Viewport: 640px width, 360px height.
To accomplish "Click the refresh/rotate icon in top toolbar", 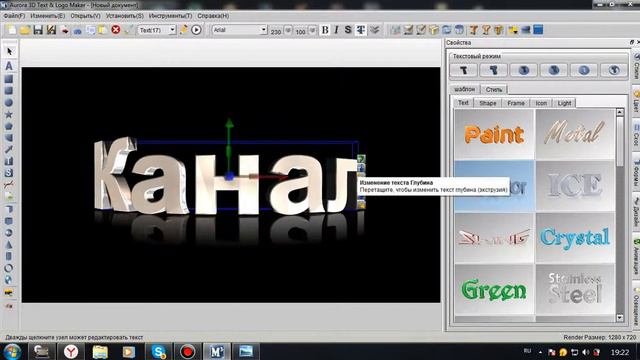I will point(447,30).
